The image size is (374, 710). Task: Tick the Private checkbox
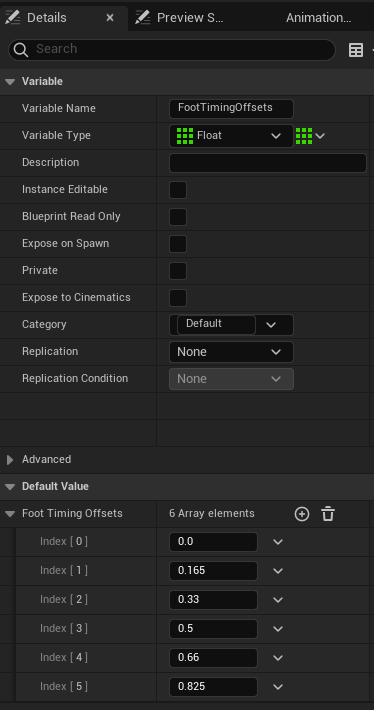coord(178,271)
